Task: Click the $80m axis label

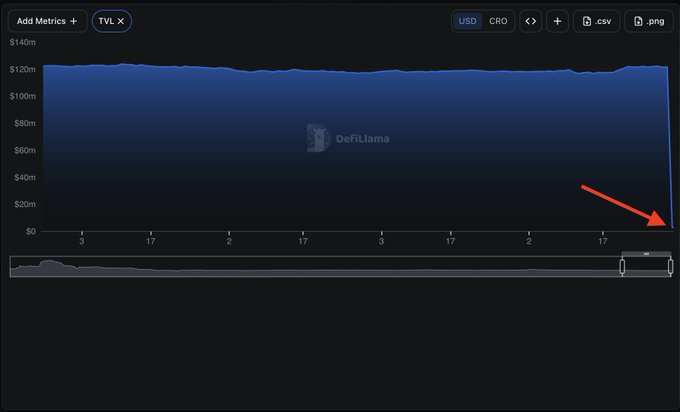Action: pos(25,123)
